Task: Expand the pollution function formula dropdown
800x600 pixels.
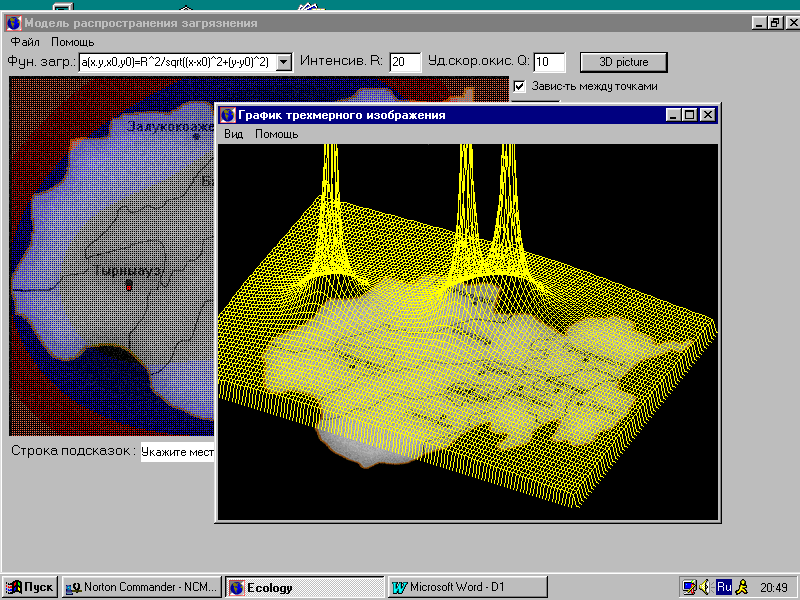Action: tap(283, 62)
